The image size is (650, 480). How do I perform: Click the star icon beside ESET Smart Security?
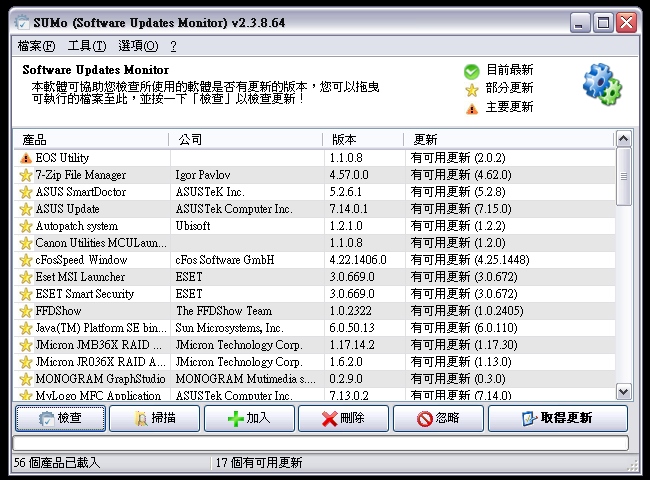point(26,294)
